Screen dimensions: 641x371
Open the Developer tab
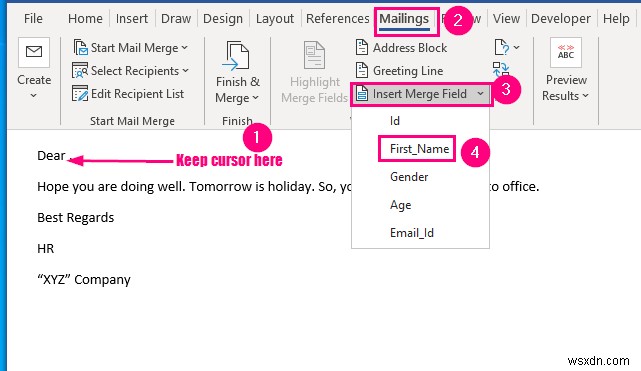560,18
